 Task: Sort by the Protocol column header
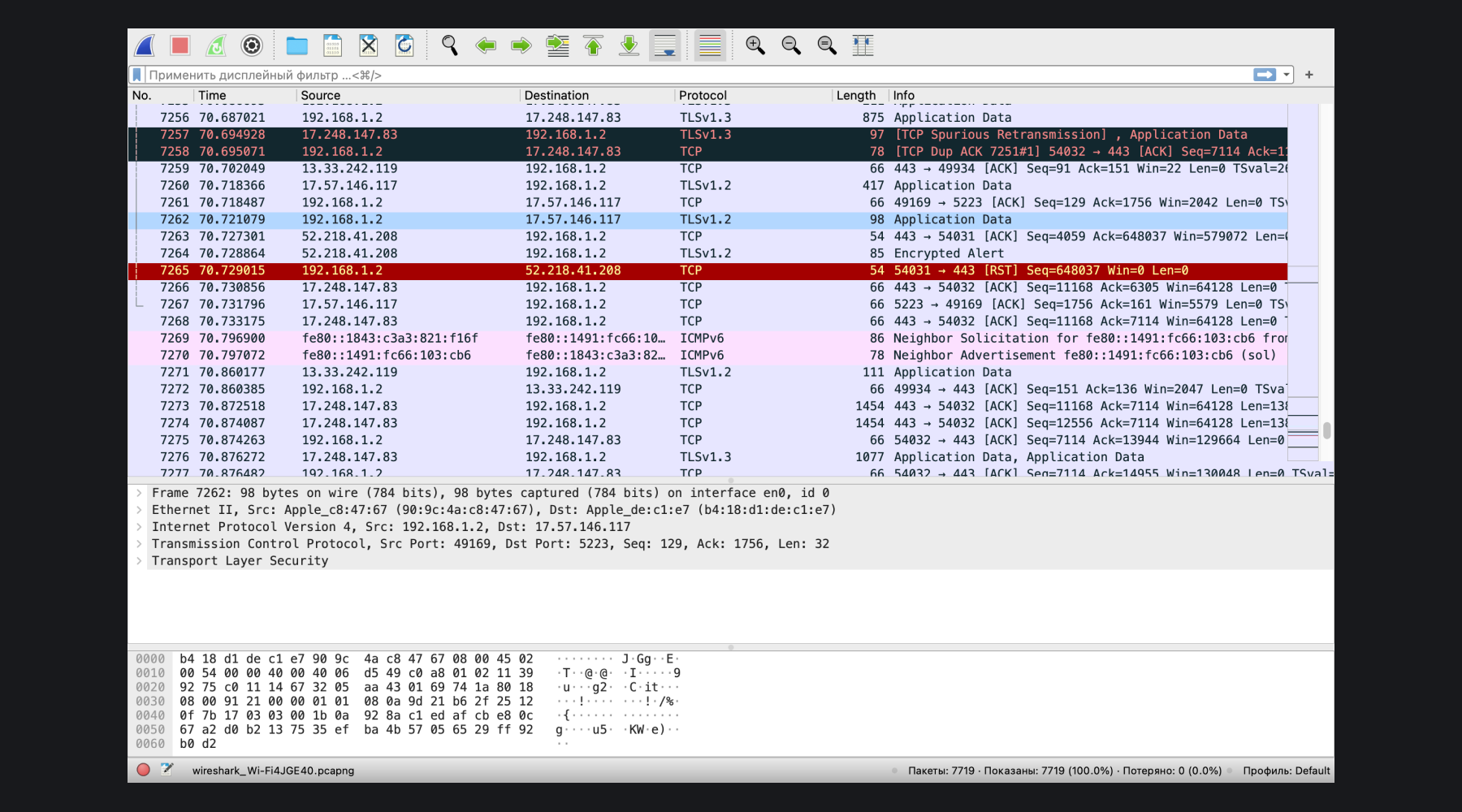[x=753, y=95]
